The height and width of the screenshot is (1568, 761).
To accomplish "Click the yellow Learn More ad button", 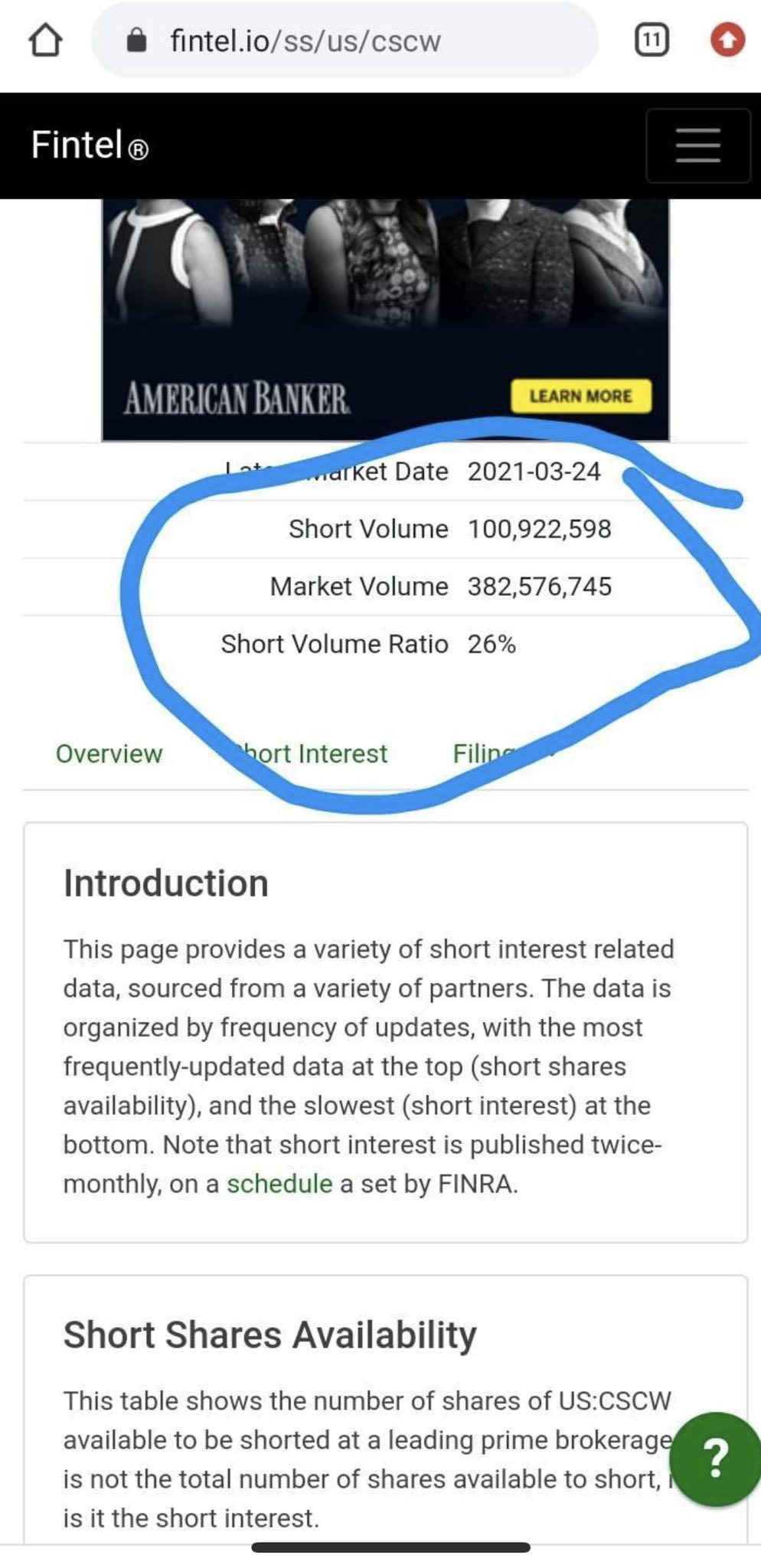I will tap(580, 396).
